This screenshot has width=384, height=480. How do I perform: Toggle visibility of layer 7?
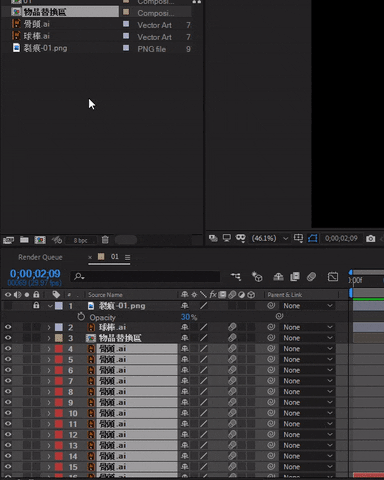[x=8, y=381]
